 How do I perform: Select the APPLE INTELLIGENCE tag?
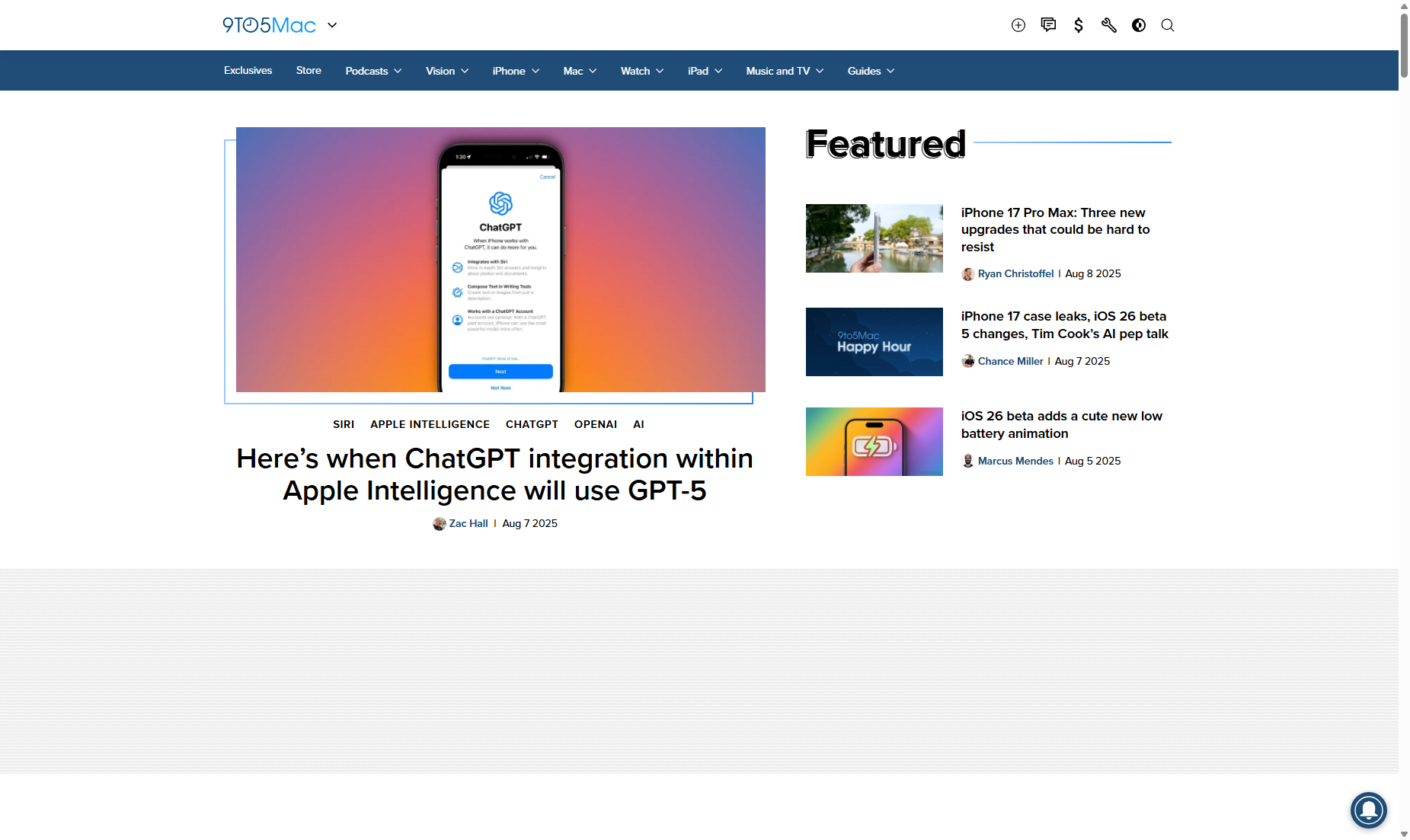430,424
